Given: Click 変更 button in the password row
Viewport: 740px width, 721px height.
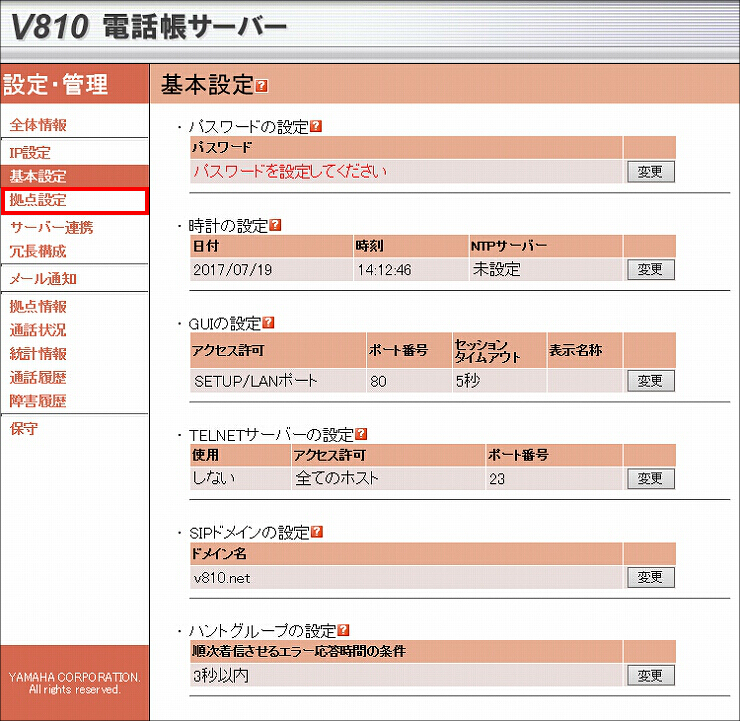Looking at the screenshot, I should tap(650, 172).
